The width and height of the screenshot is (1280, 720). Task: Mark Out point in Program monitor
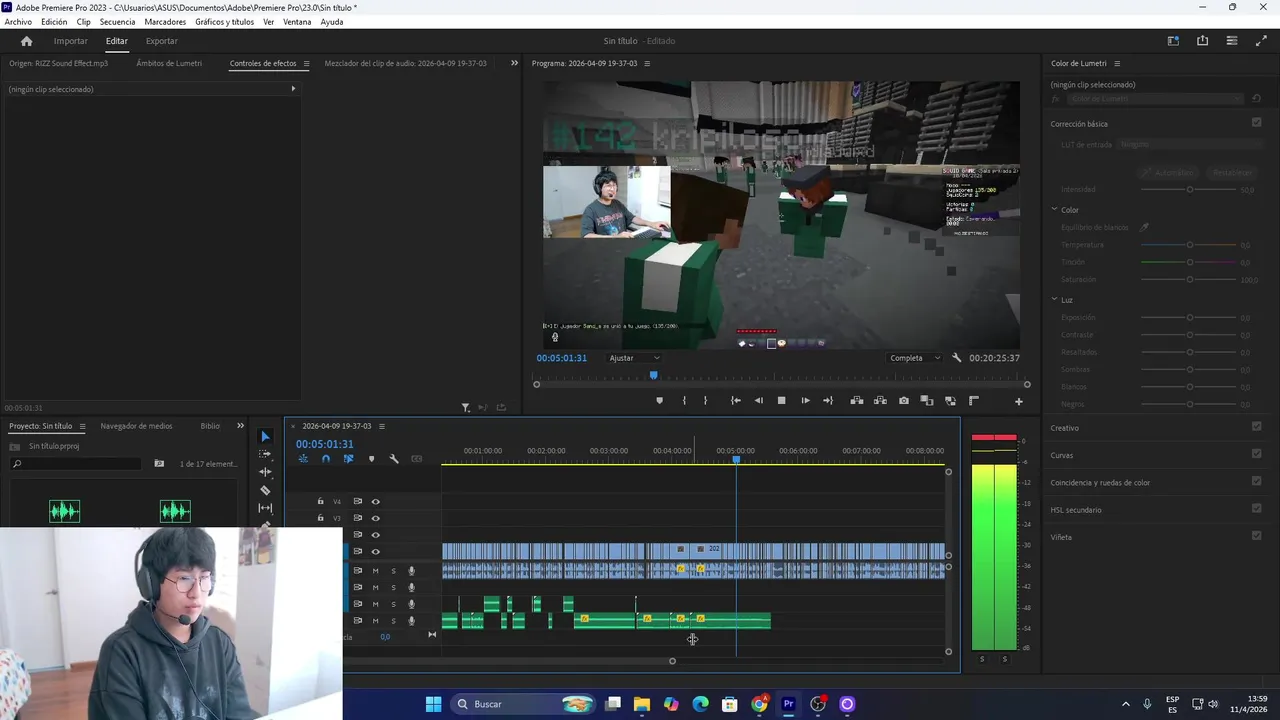[706, 401]
